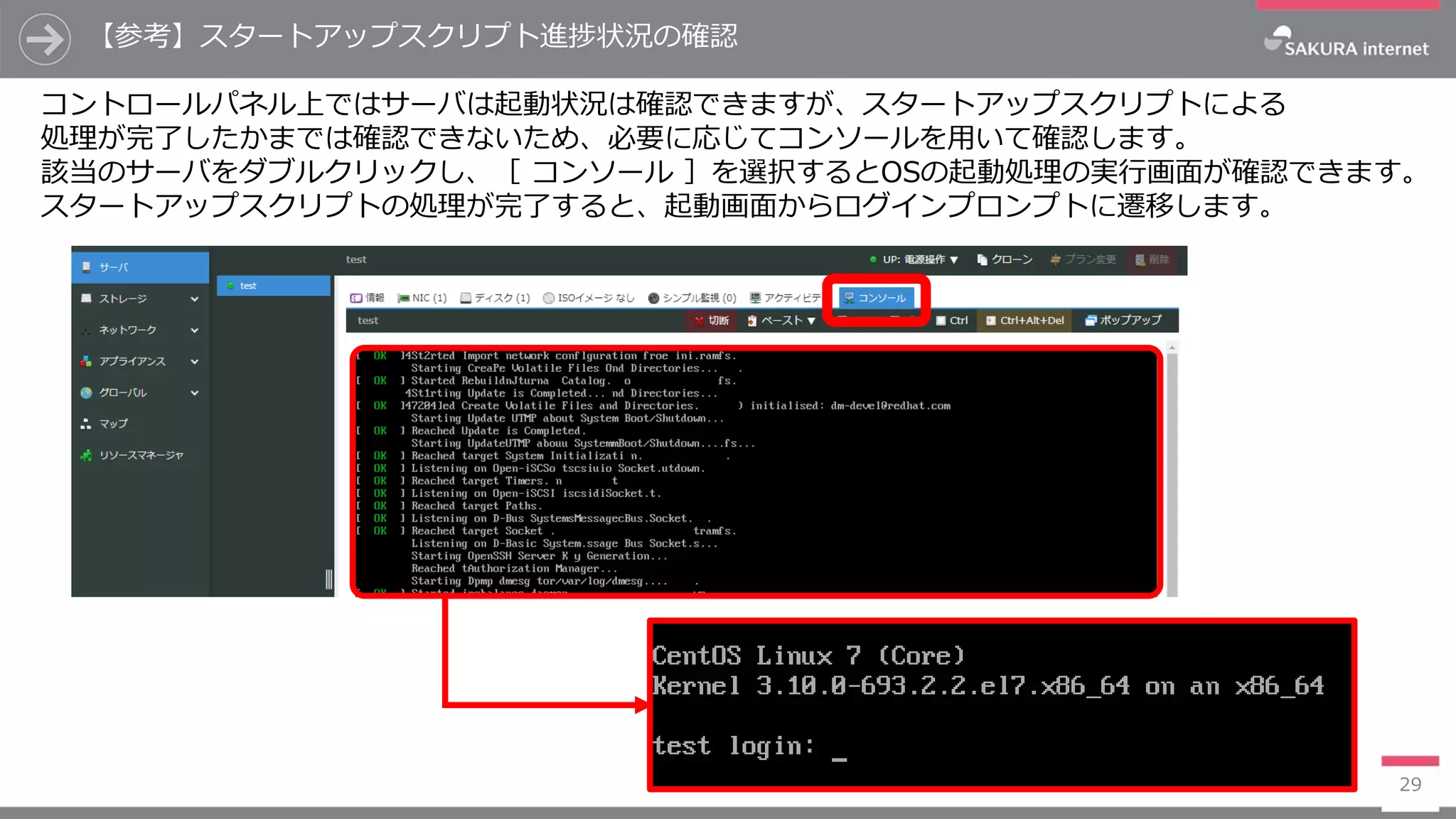Image resolution: width=1456 pixels, height=819 pixels.
Task: Click the server list pane resize handle
Action: (x=328, y=579)
